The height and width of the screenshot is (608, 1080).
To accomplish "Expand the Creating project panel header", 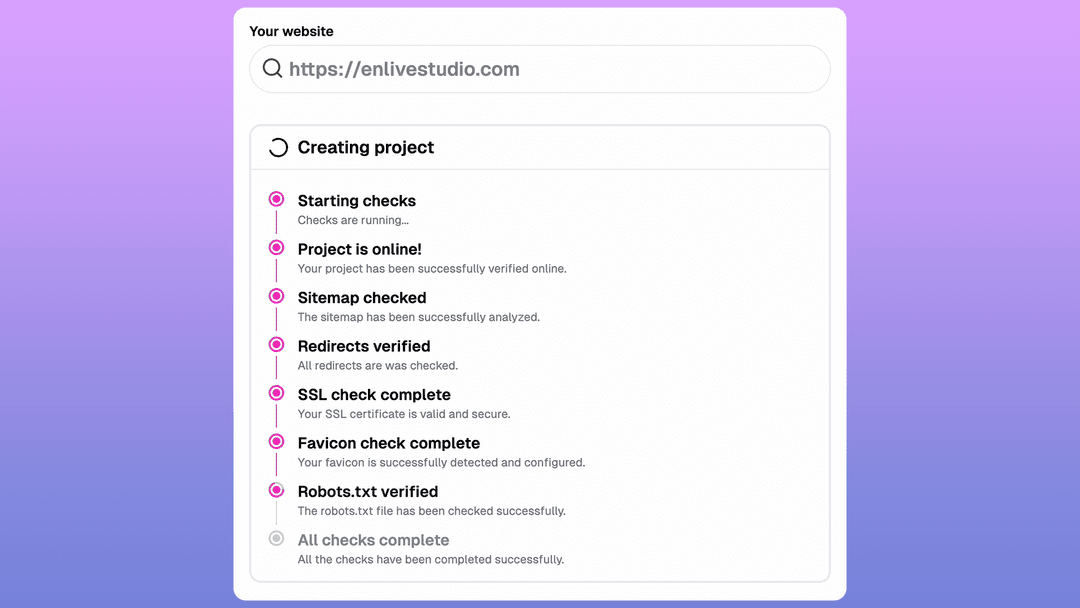I will coord(365,147).
